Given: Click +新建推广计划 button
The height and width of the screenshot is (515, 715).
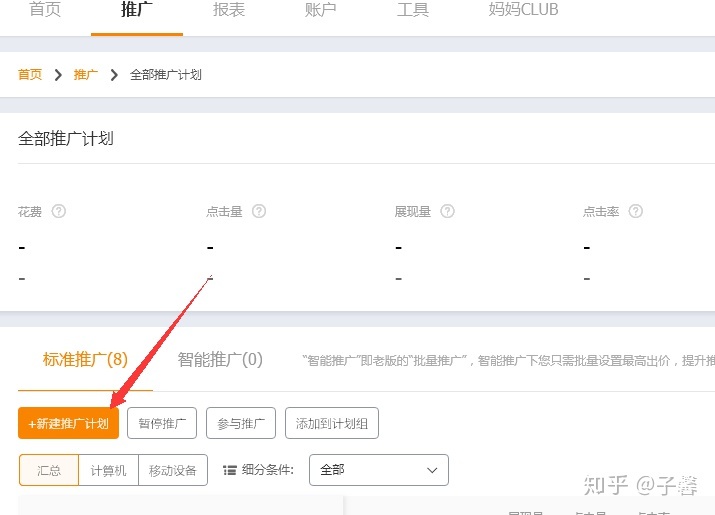Looking at the screenshot, I should 68,423.
